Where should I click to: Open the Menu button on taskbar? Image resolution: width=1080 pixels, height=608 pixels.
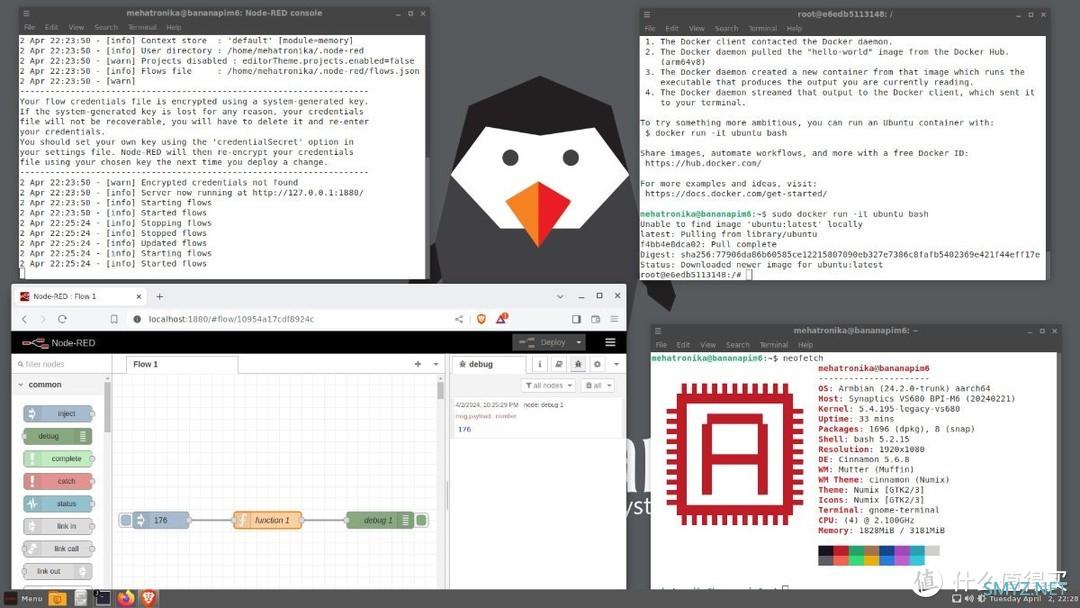tap(24, 598)
